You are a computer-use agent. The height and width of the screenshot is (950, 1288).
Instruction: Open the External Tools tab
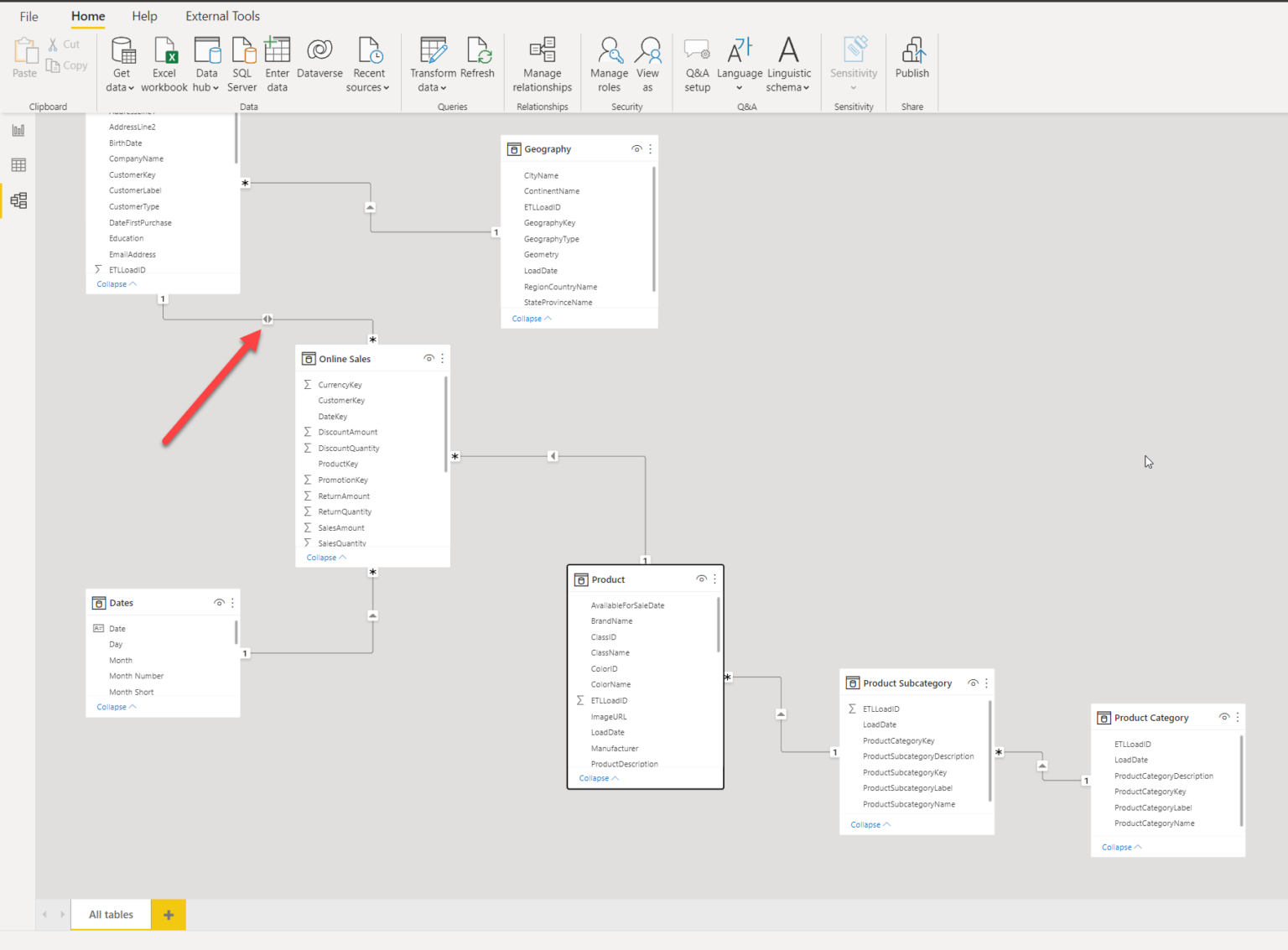pos(222,15)
